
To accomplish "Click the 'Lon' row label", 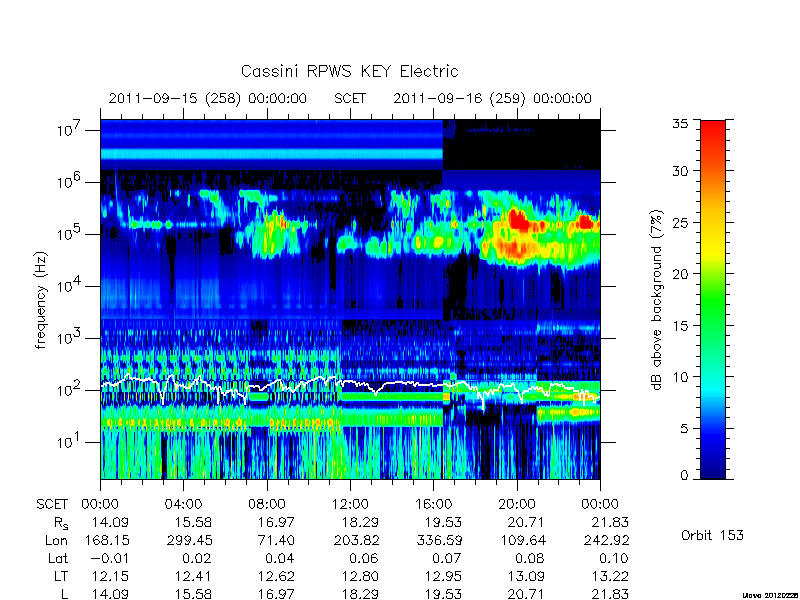I will pyautogui.click(x=56, y=540).
